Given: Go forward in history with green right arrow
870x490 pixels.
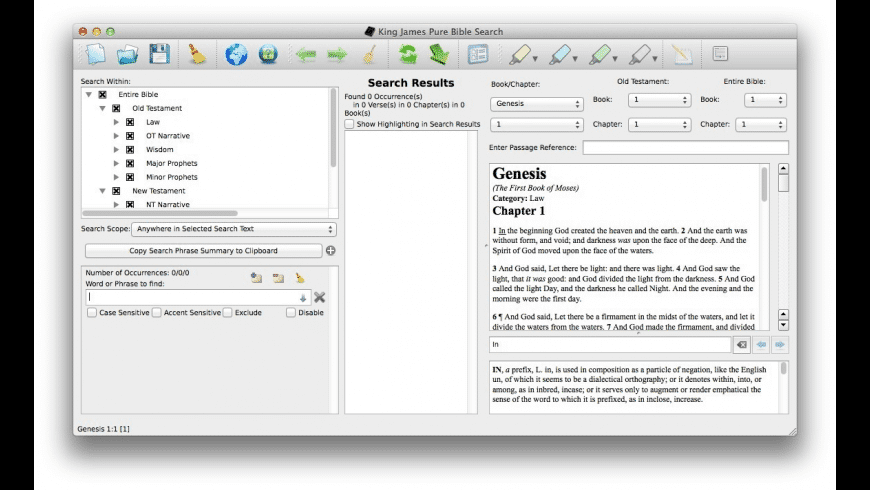Looking at the screenshot, I should [337, 54].
